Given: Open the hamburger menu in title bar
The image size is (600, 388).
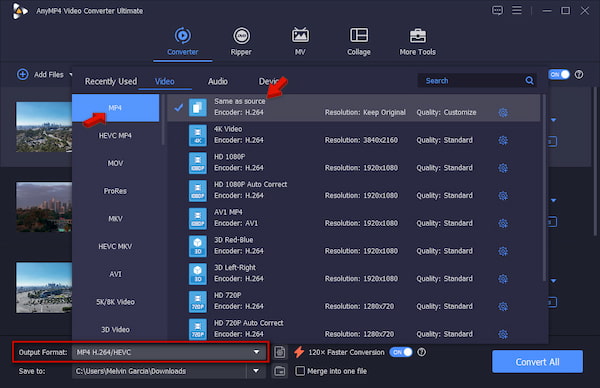Looking at the screenshot, I should tap(517, 10).
